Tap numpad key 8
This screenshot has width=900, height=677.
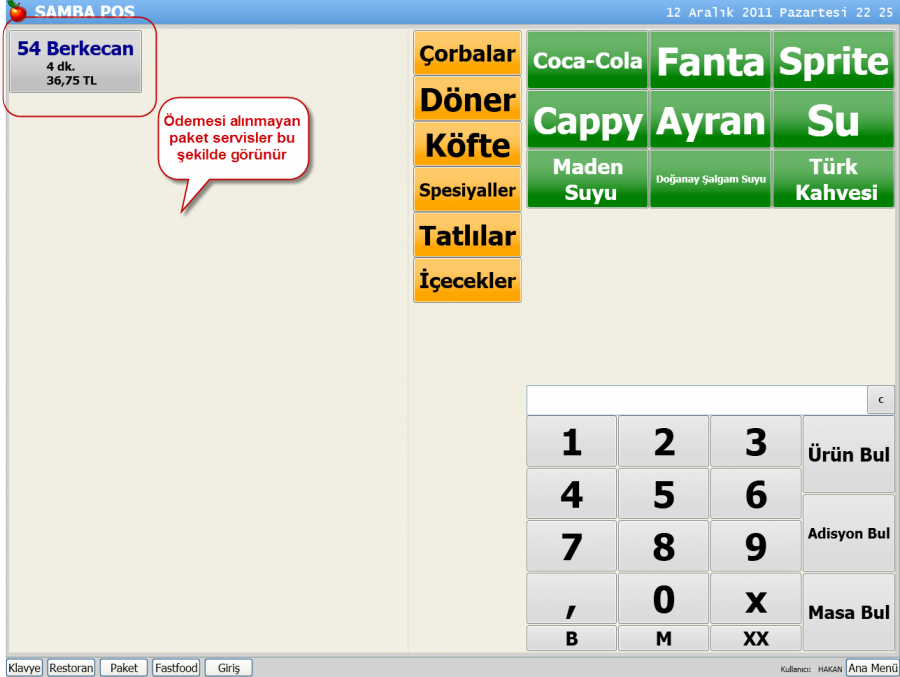[x=664, y=546]
